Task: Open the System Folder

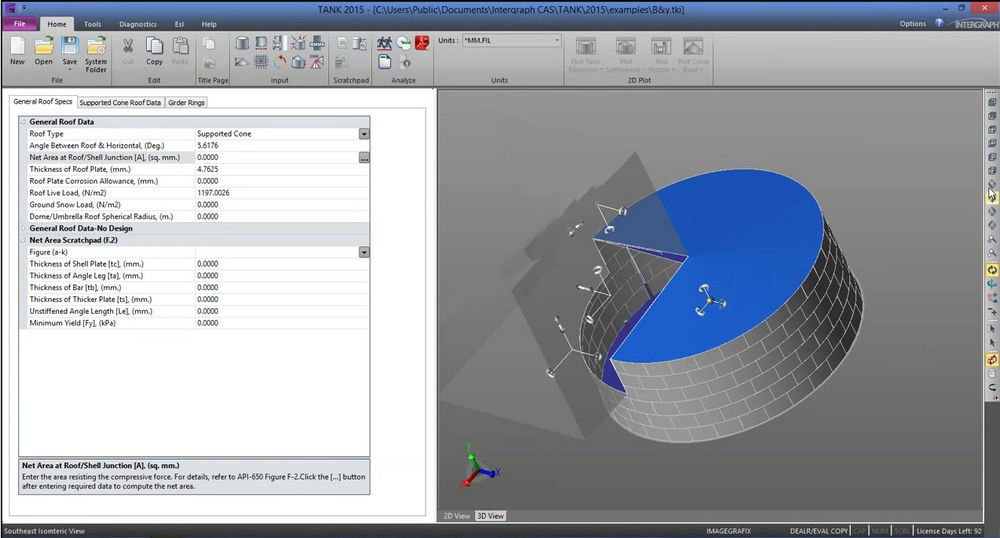Action: coord(96,54)
